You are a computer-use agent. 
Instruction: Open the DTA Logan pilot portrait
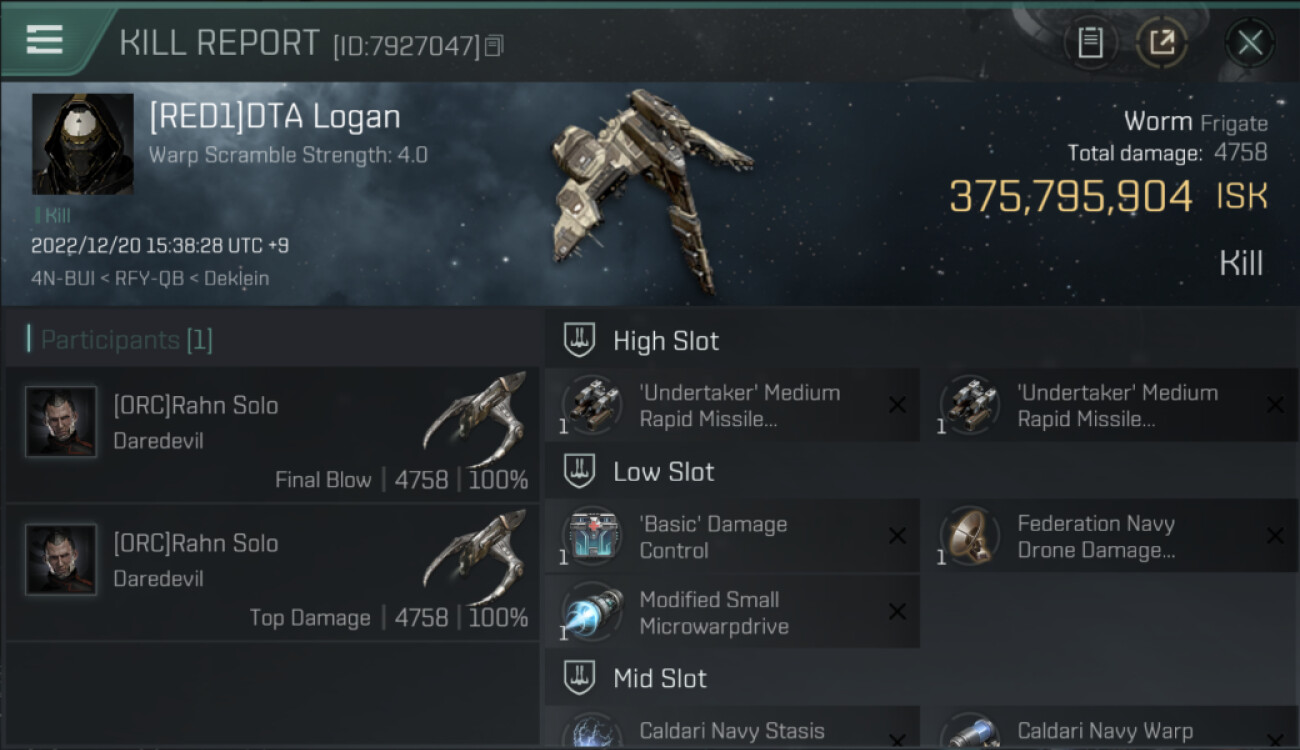(x=83, y=144)
